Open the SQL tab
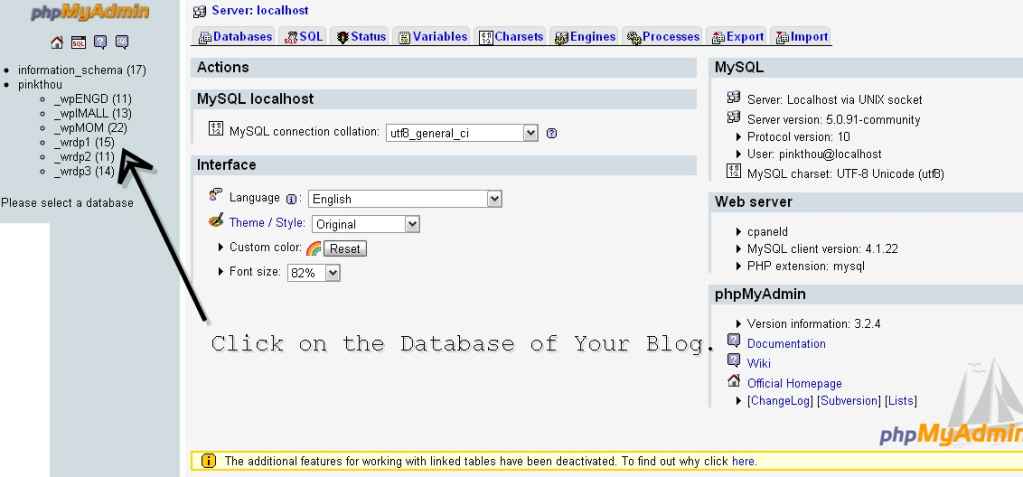The image size is (1023, 477). point(303,37)
